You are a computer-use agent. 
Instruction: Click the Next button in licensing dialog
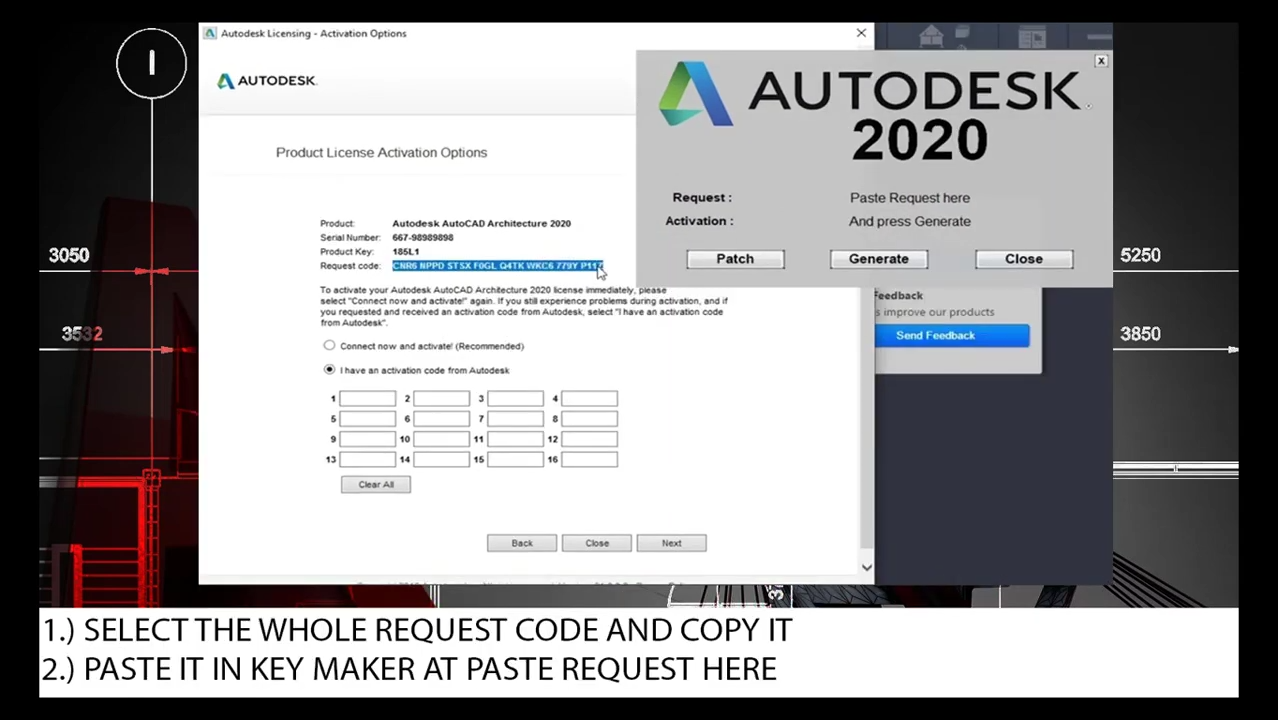[x=672, y=543]
